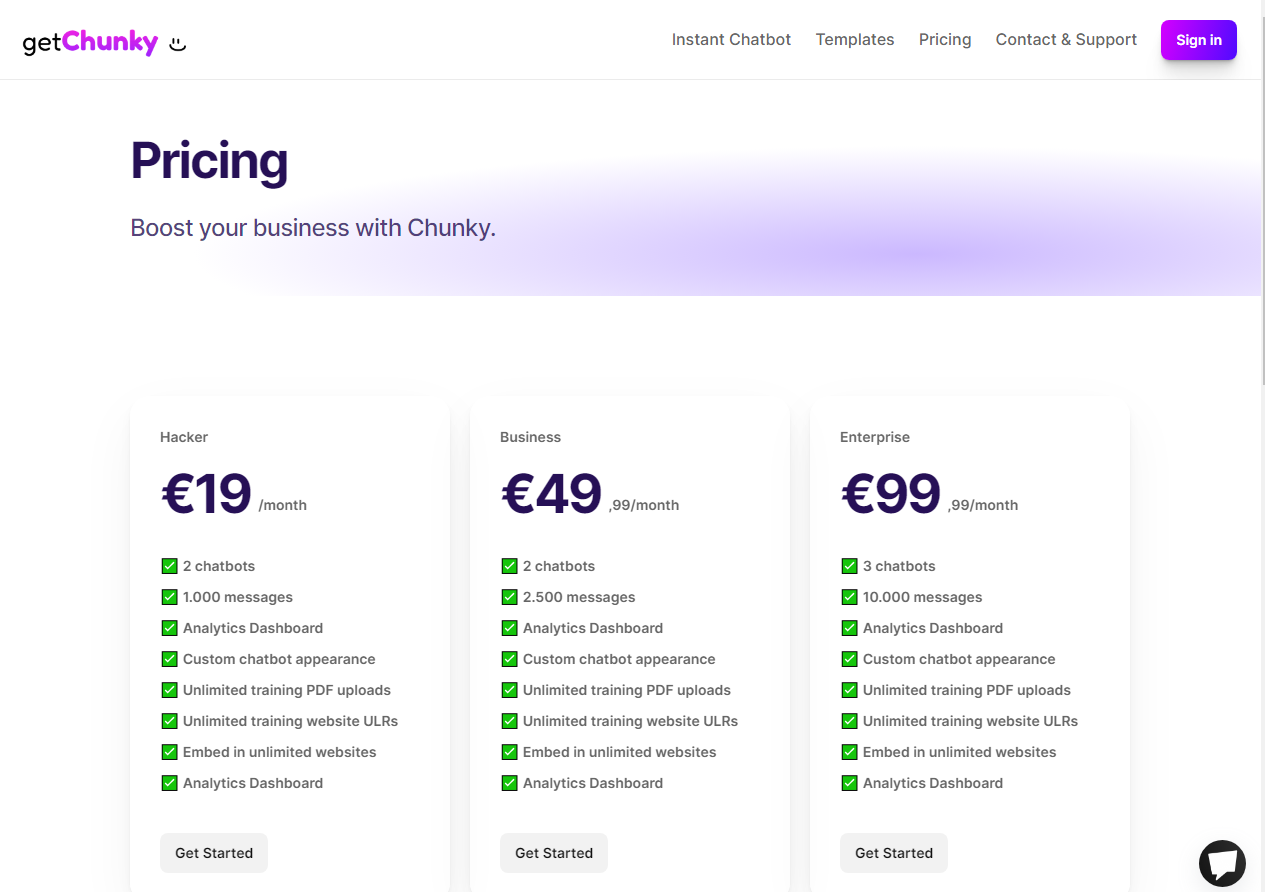Get Started with the Business plan
The image size is (1265, 892).
554,853
